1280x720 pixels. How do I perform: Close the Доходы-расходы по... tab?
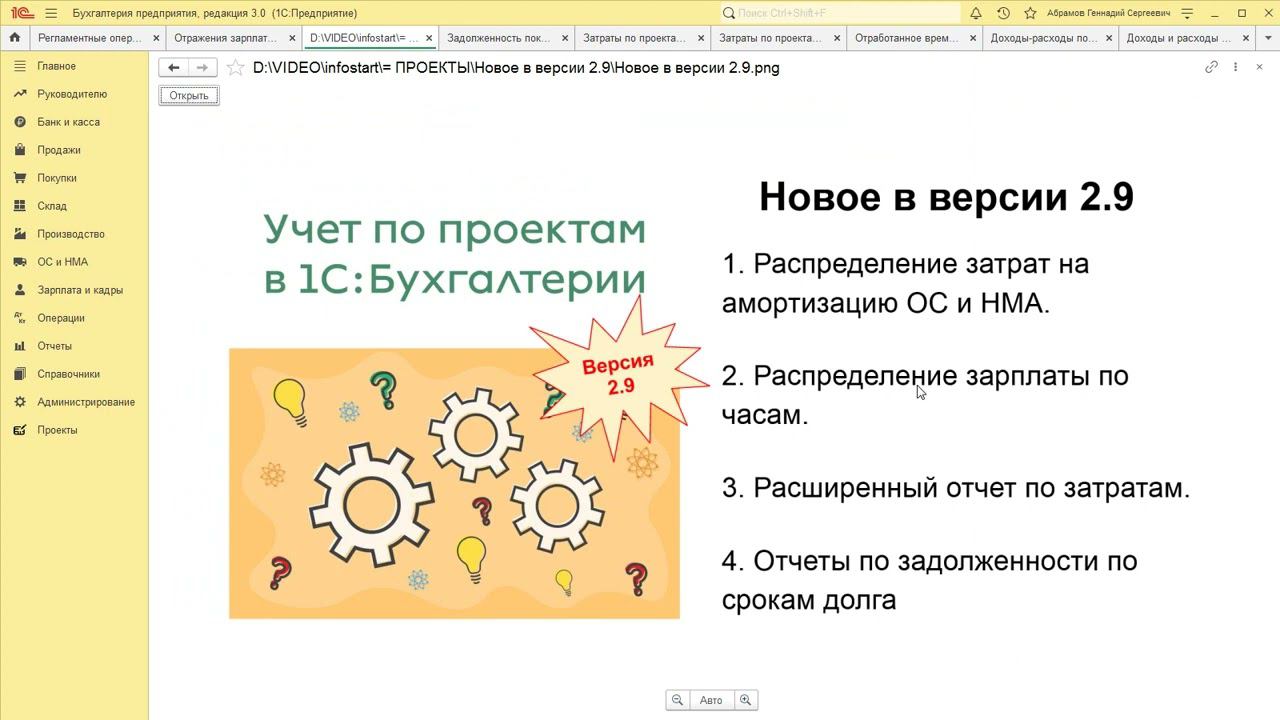click(x=1110, y=38)
